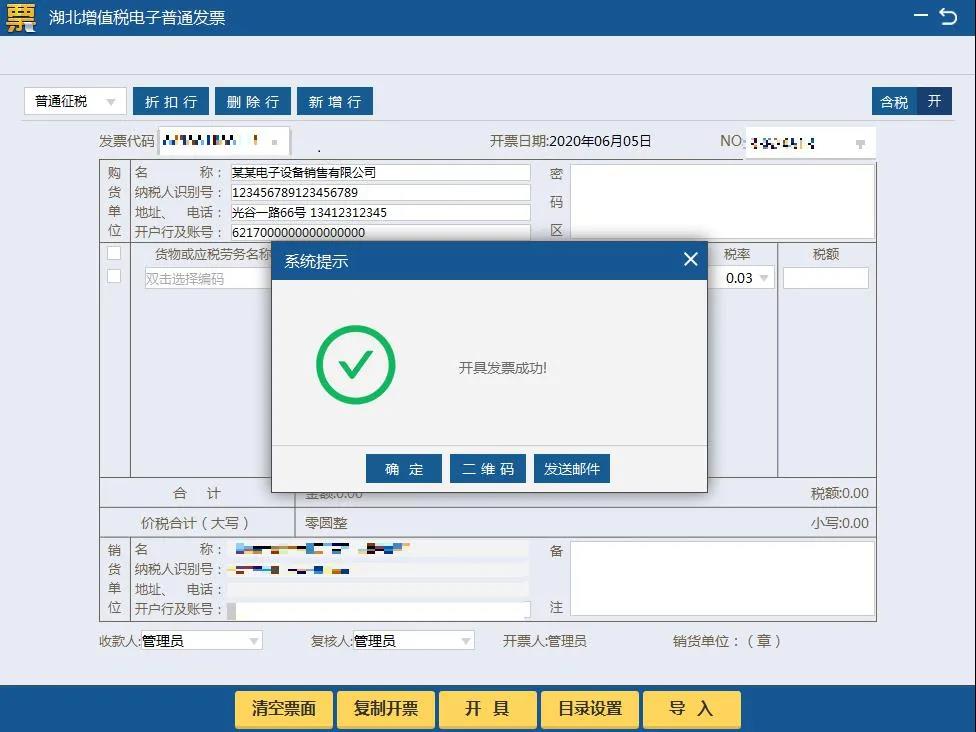Click 二维码 to view the QR code

pos(487,468)
